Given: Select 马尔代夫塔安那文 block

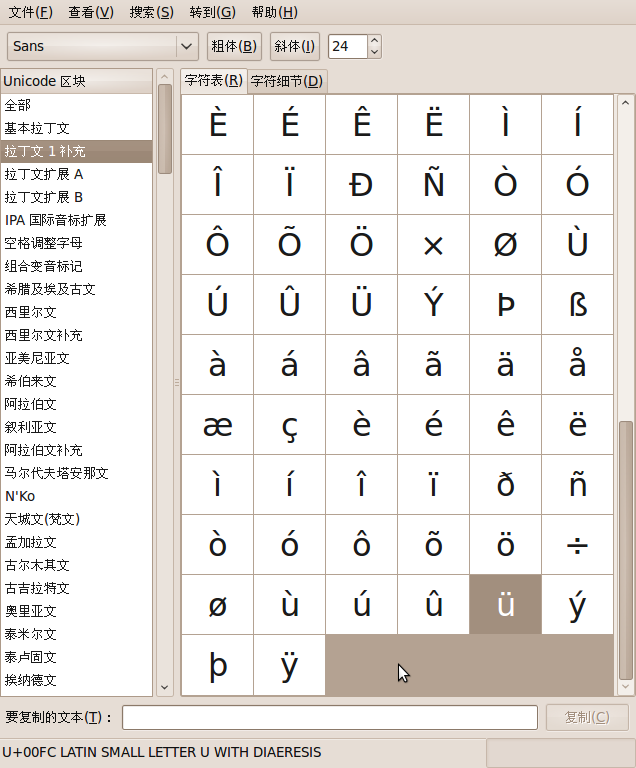Looking at the screenshot, I should (76, 474).
